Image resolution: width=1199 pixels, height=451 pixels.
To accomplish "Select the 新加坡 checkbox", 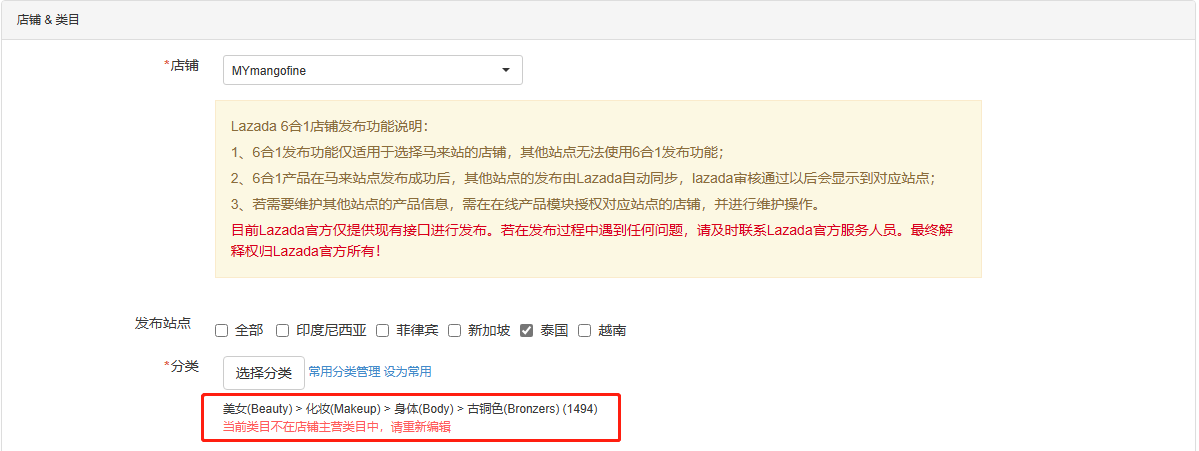I will [x=454, y=331].
